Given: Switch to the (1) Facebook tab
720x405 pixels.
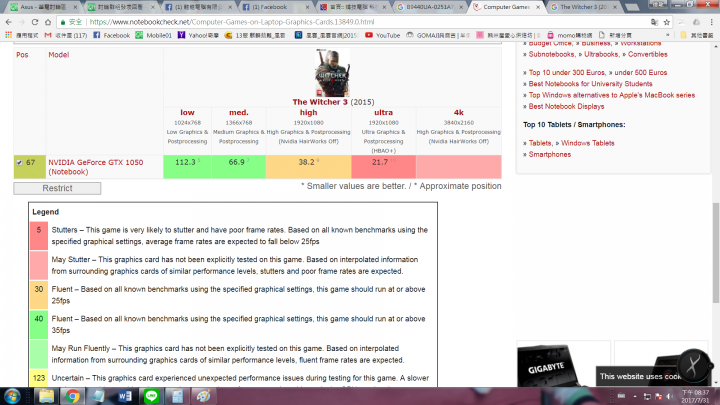Looking at the screenshot, I should 274,7.
